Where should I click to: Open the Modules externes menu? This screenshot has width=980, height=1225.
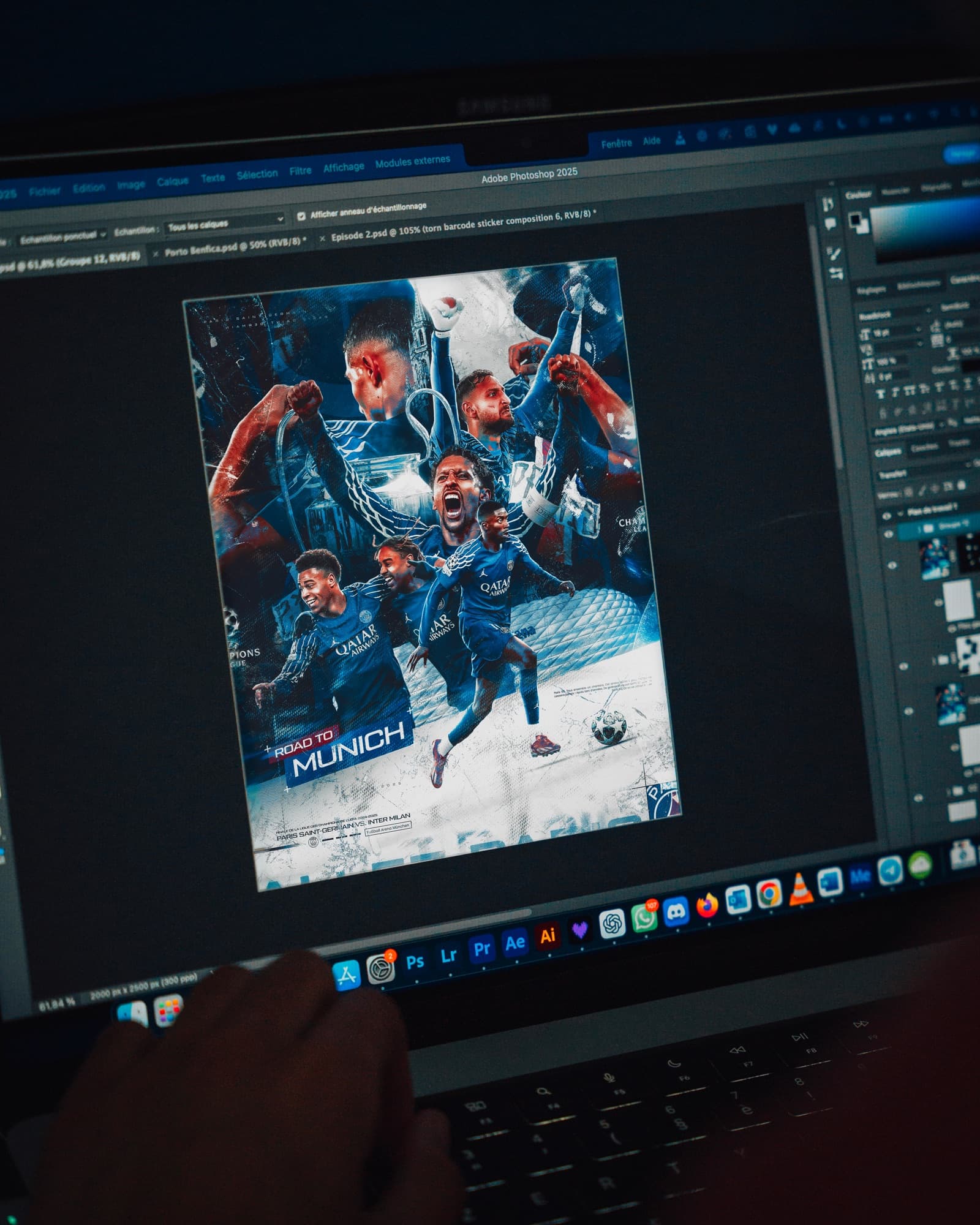click(x=412, y=161)
